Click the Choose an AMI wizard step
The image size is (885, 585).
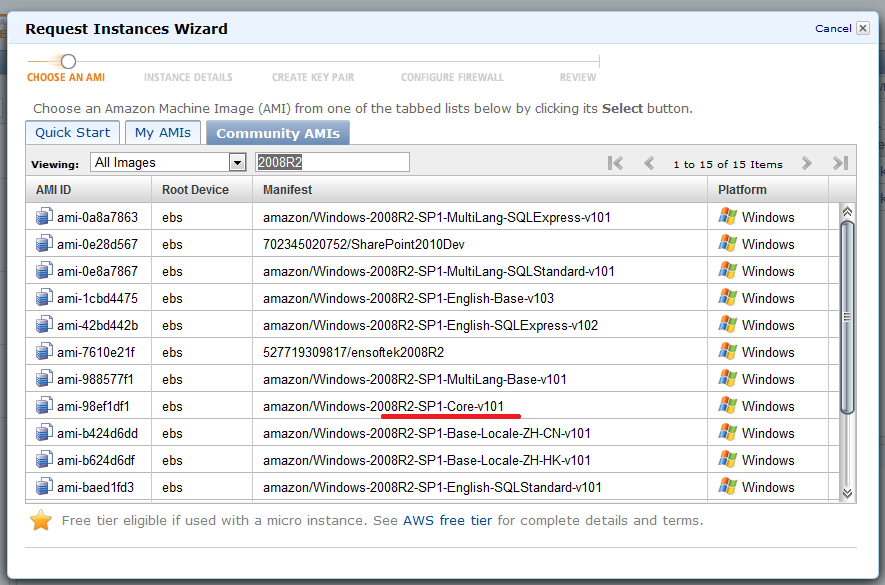click(x=66, y=77)
